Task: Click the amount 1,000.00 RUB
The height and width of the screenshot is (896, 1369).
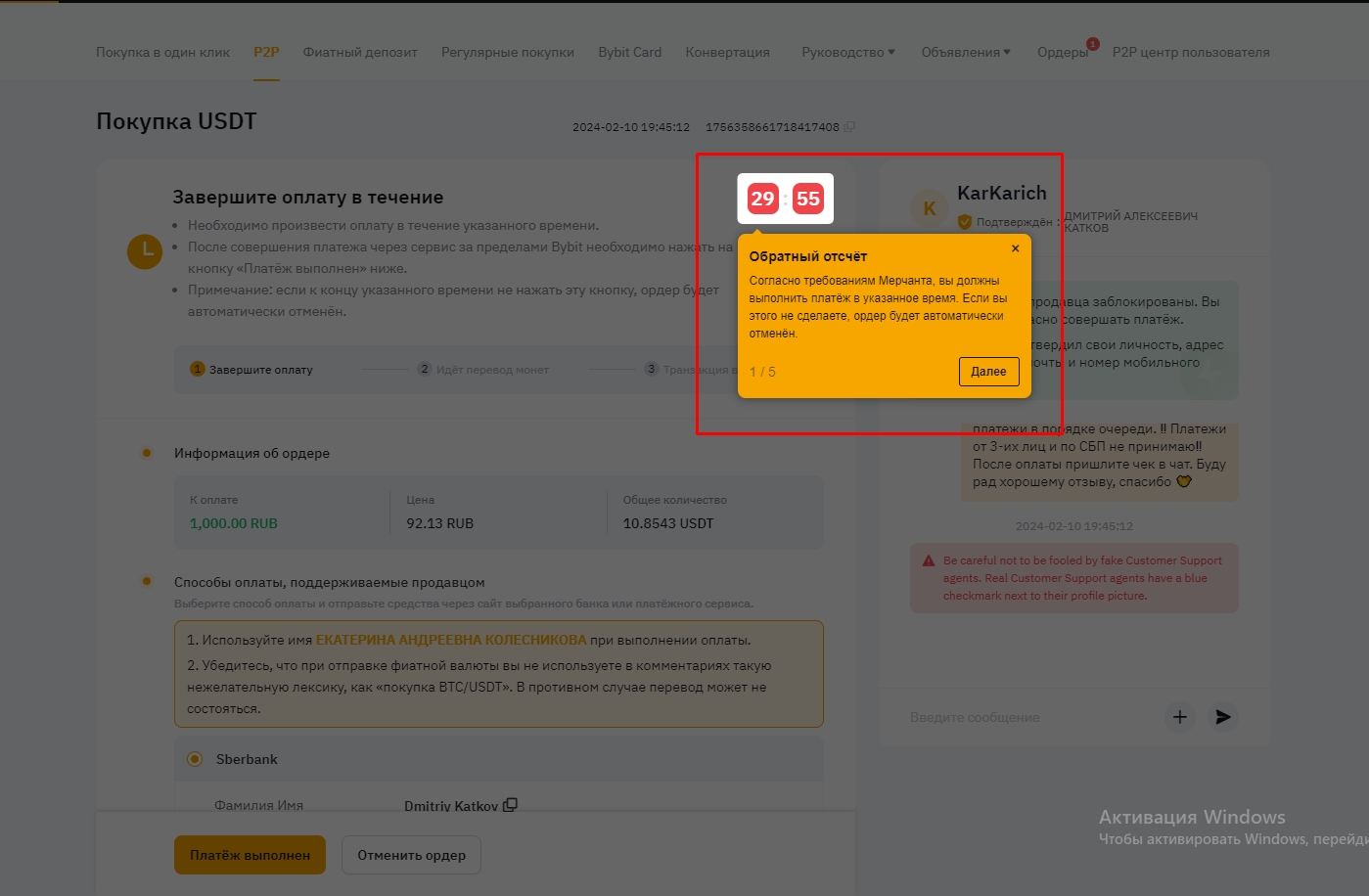Action: click(x=234, y=523)
